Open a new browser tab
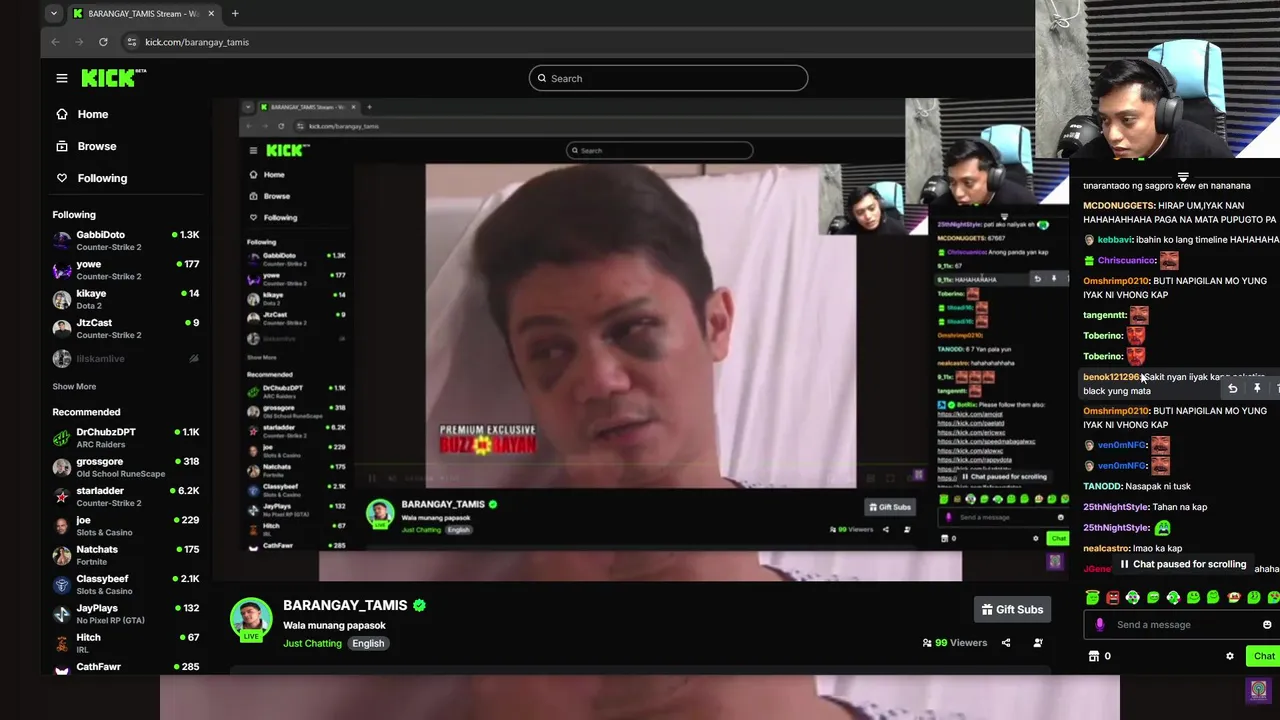The height and width of the screenshot is (720, 1280). point(235,14)
